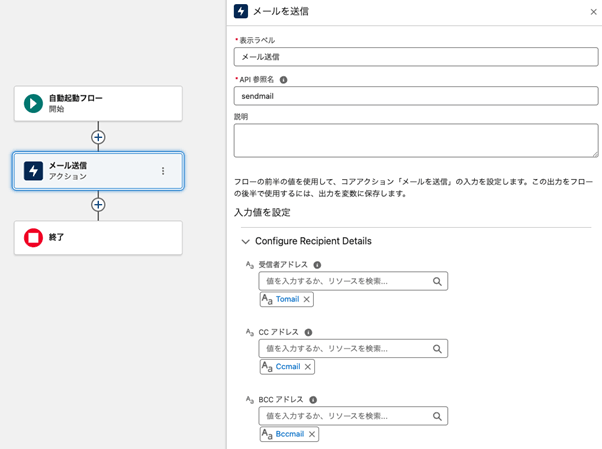This screenshot has width=602, height=449.
Task: Remove the Ccmail pill
Action: [308, 367]
